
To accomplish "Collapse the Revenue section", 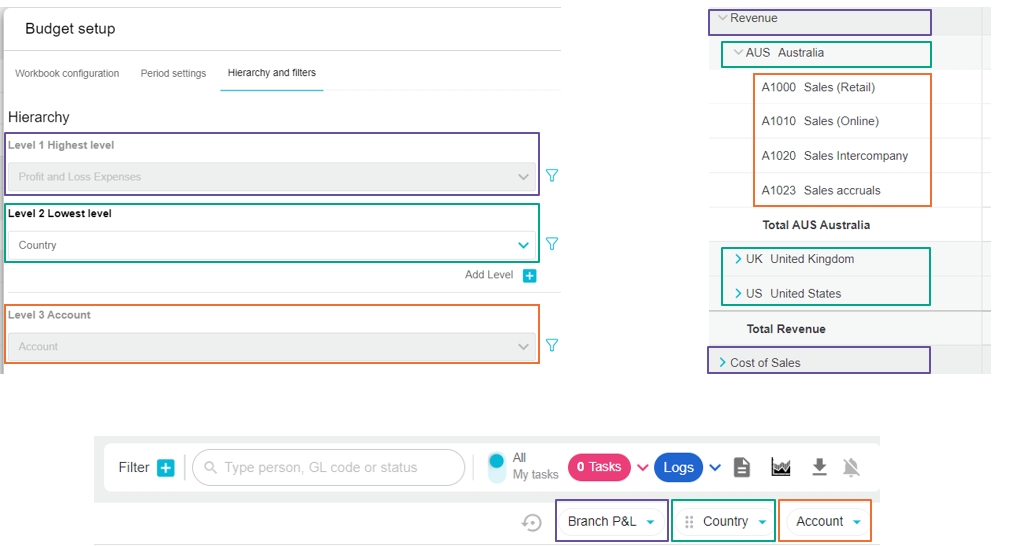I will [722, 18].
